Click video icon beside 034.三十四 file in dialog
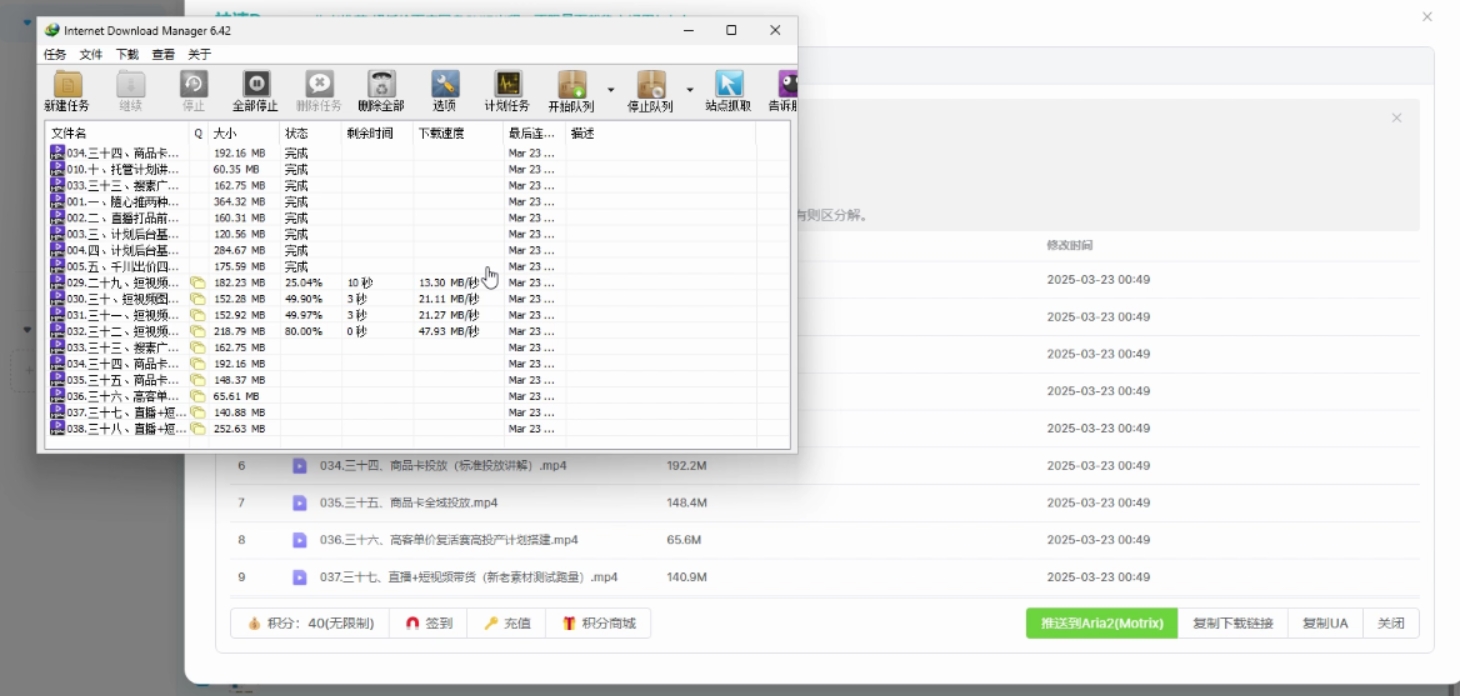Viewport: 1460px width, 696px height. 299,466
